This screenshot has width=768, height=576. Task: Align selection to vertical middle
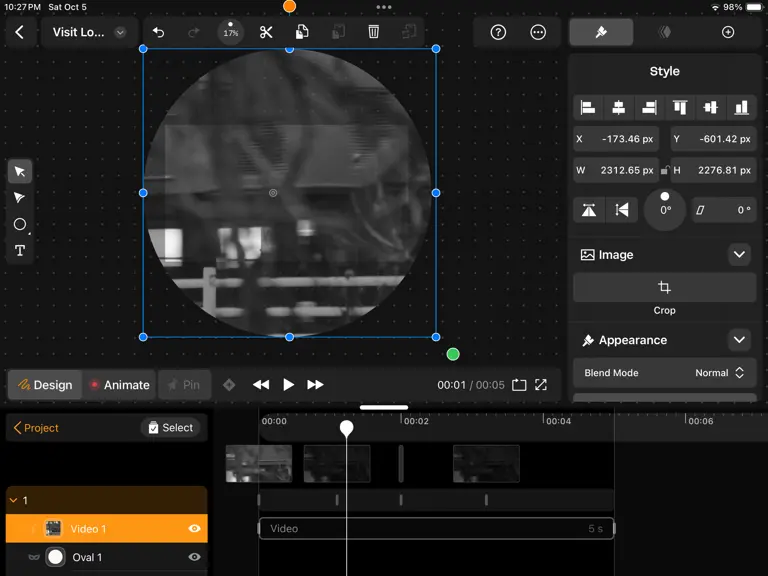tap(711, 107)
